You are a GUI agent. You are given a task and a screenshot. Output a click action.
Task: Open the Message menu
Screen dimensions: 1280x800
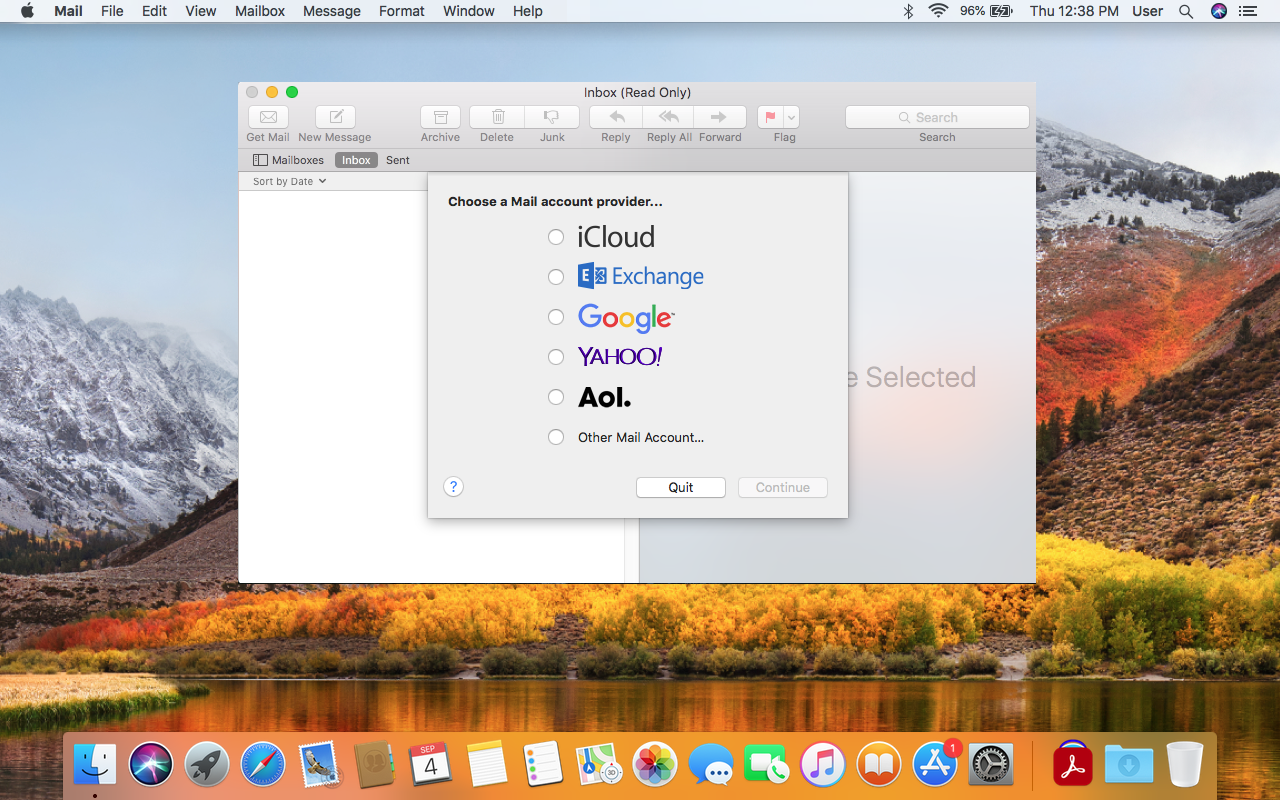pos(332,11)
